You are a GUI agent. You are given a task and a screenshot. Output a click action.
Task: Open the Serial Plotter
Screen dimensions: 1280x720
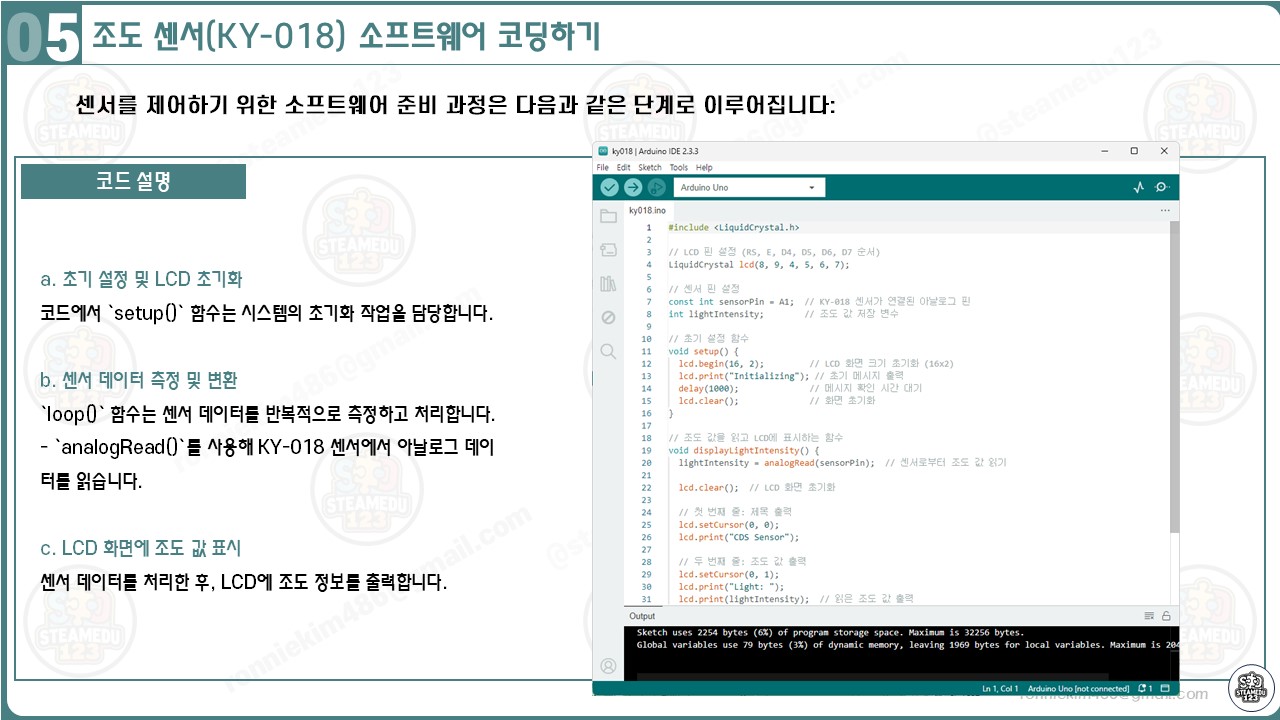1138,187
